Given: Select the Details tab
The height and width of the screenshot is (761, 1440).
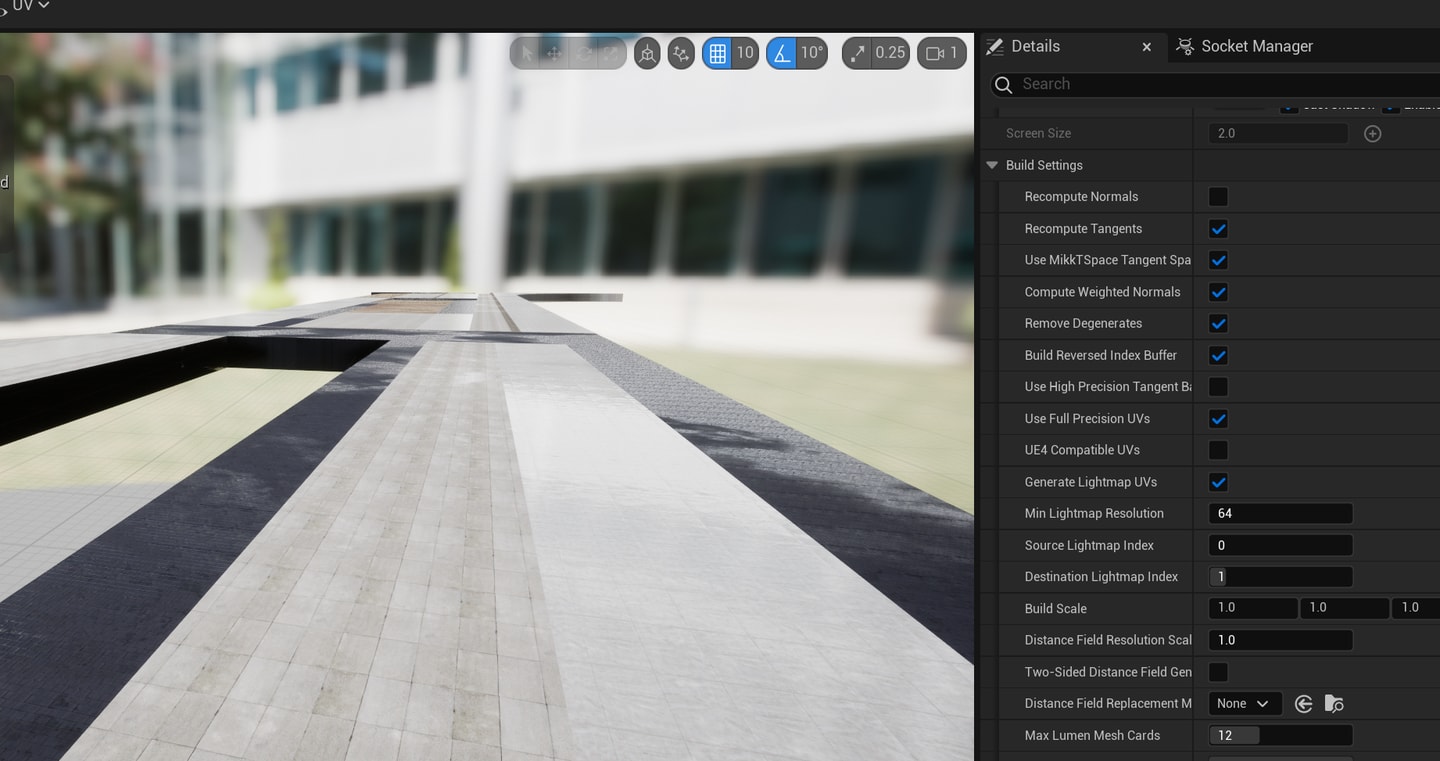Looking at the screenshot, I should pos(1035,46).
